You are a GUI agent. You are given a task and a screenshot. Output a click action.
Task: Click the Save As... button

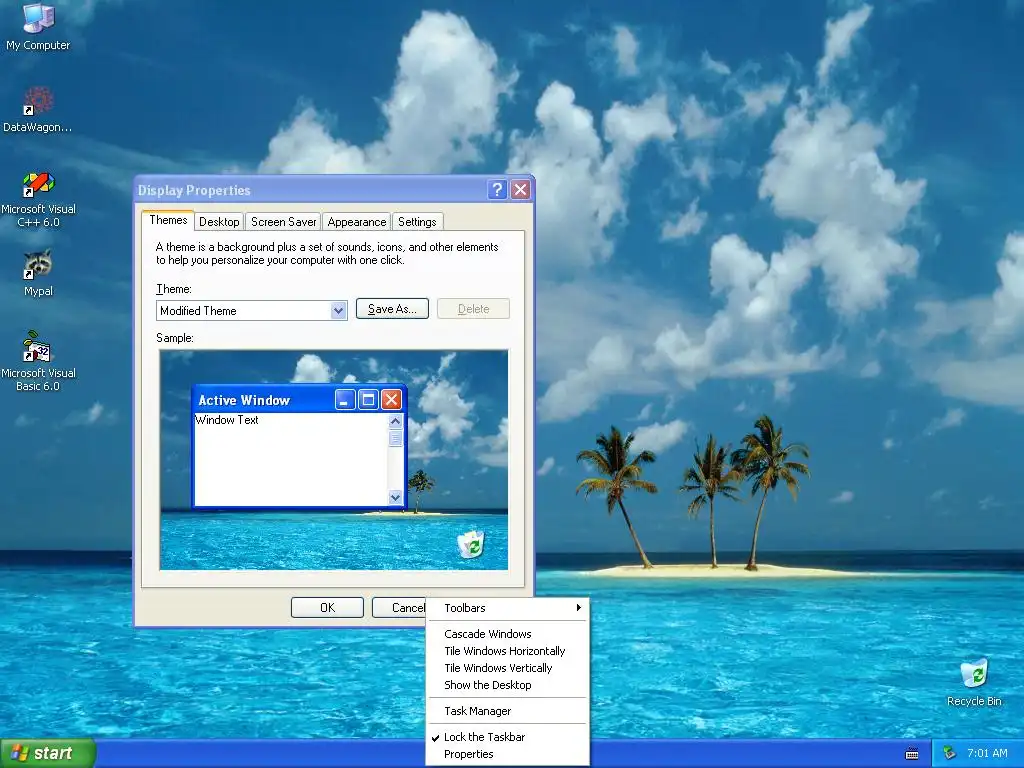click(x=392, y=309)
